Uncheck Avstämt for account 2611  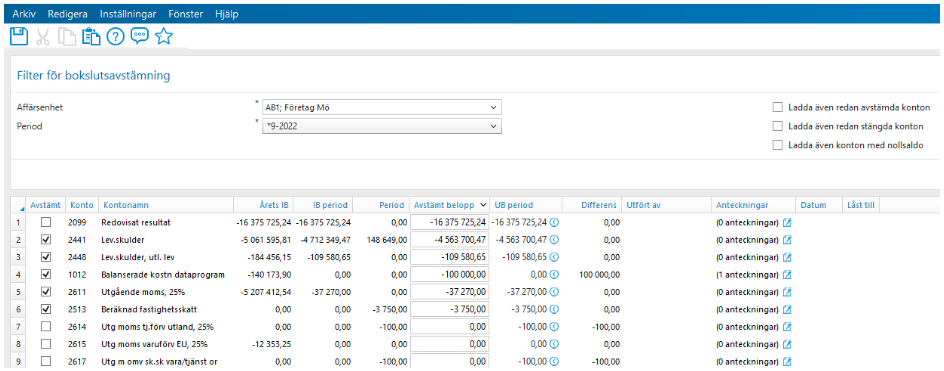46,292
